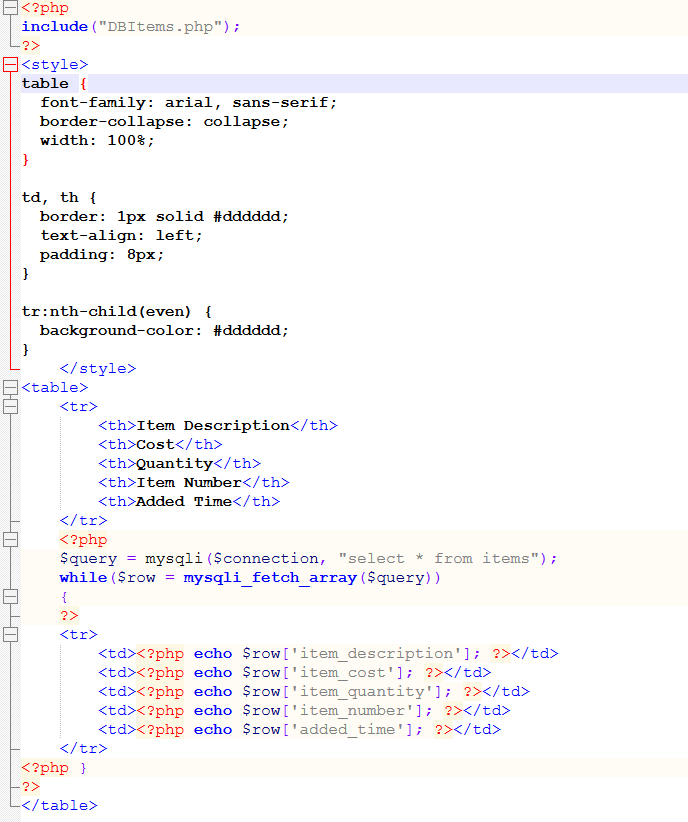Click the 'mysqli_fetch_array' function name
The height and width of the screenshot is (822, 688).
pos(270,578)
